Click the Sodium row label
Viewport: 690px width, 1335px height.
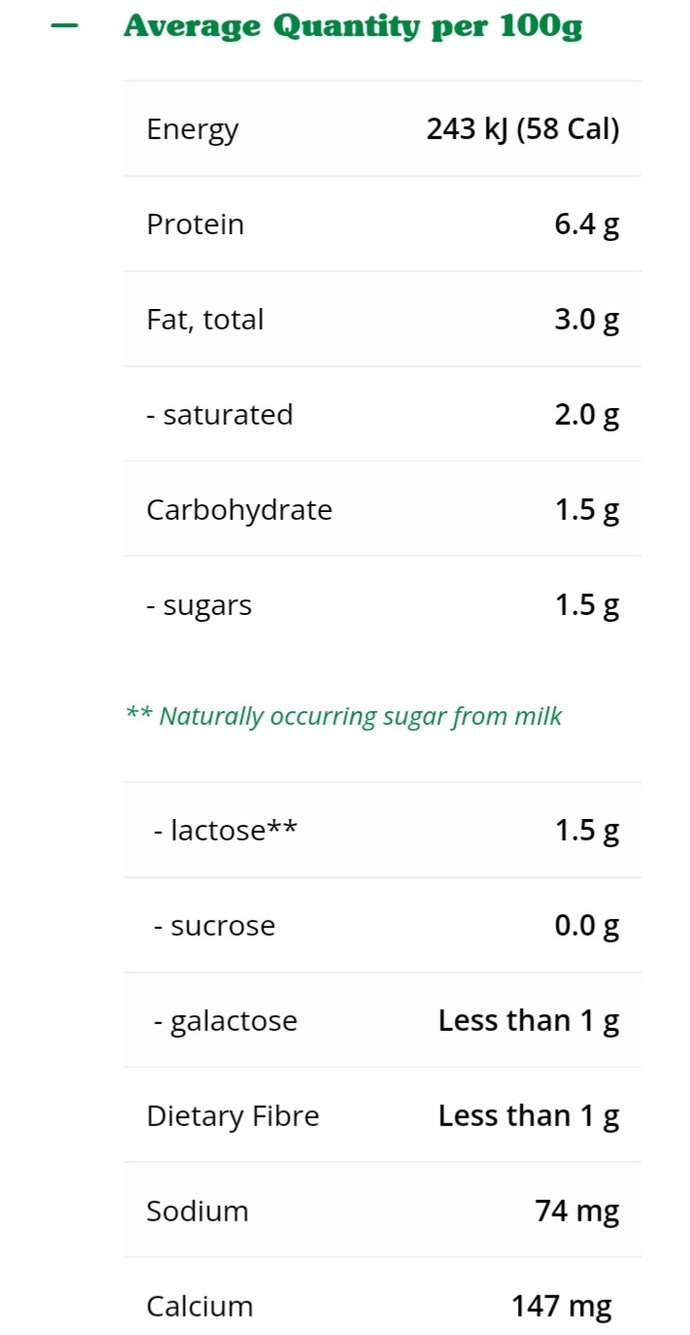pyautogui.click(x=197, y=1211)
